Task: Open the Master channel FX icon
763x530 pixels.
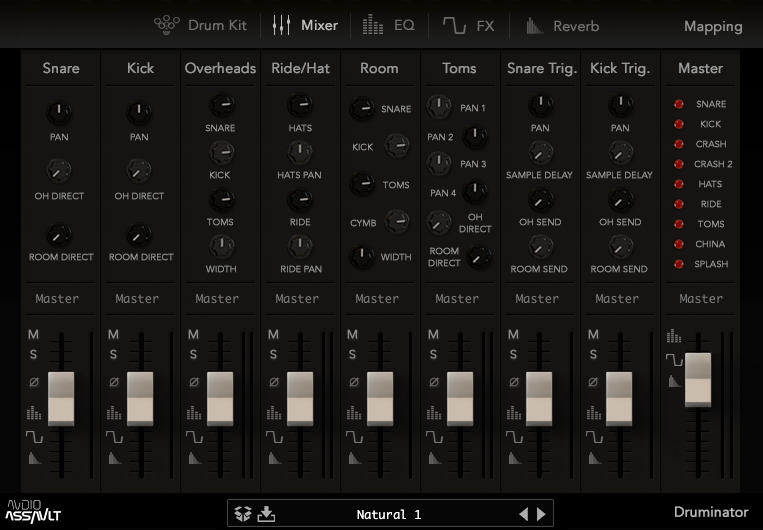Action: [674, 360]
